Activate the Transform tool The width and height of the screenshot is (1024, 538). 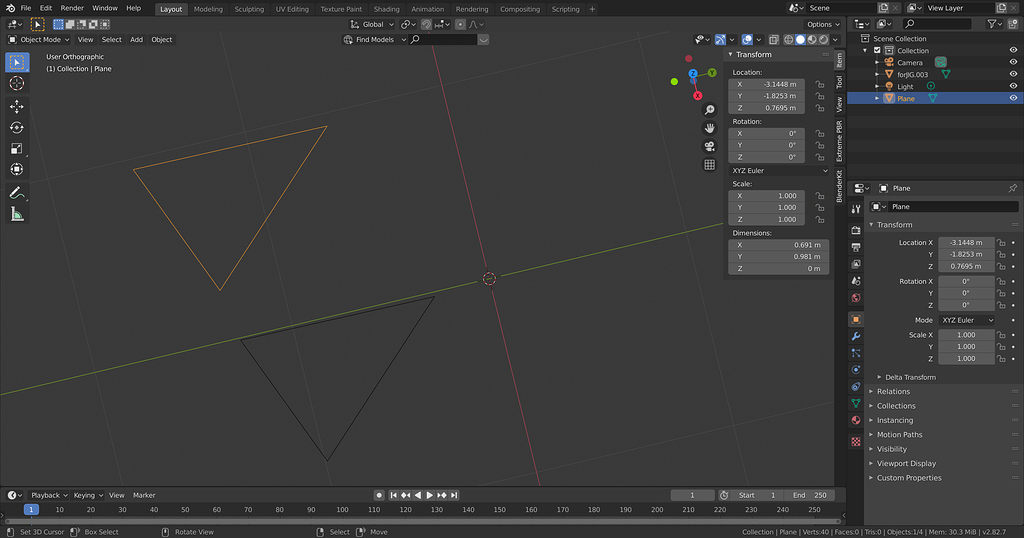tap(17, 169)
